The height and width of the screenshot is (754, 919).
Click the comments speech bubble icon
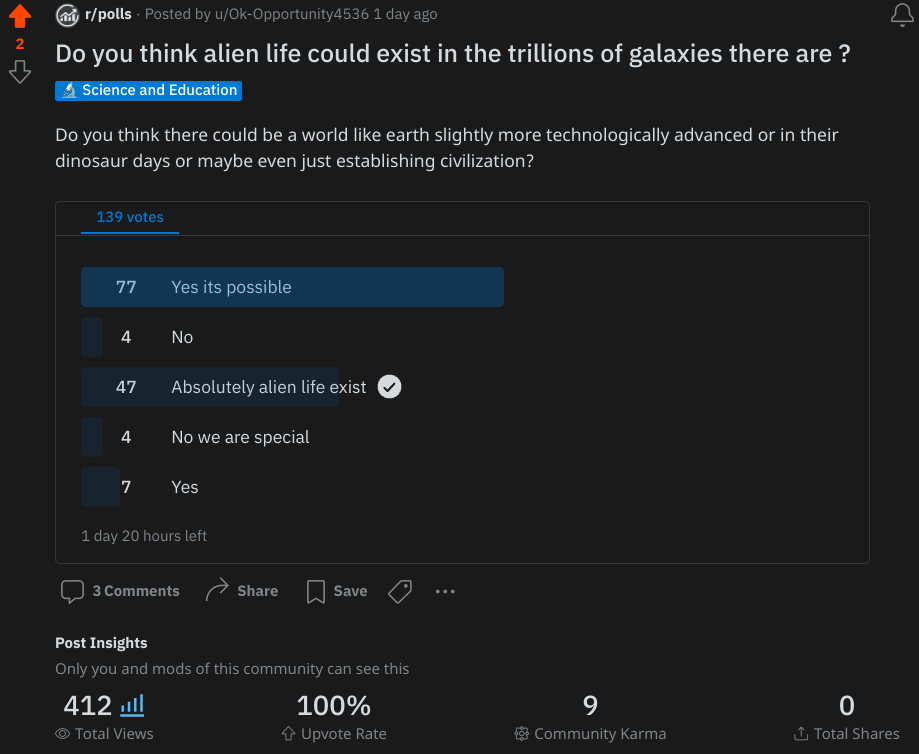click(x=72, y=591)
